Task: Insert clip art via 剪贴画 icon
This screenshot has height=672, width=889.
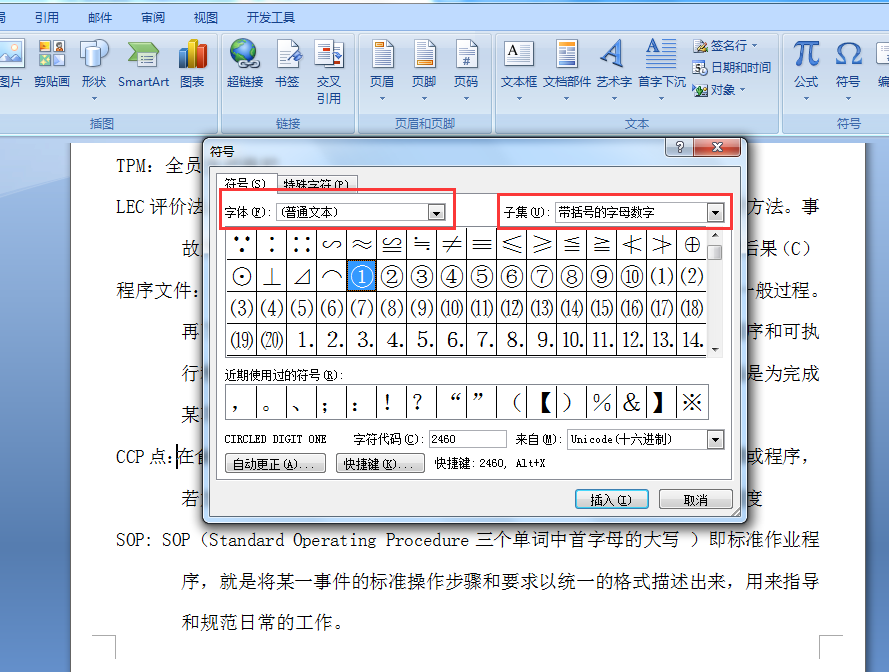Action: point(52,64)
